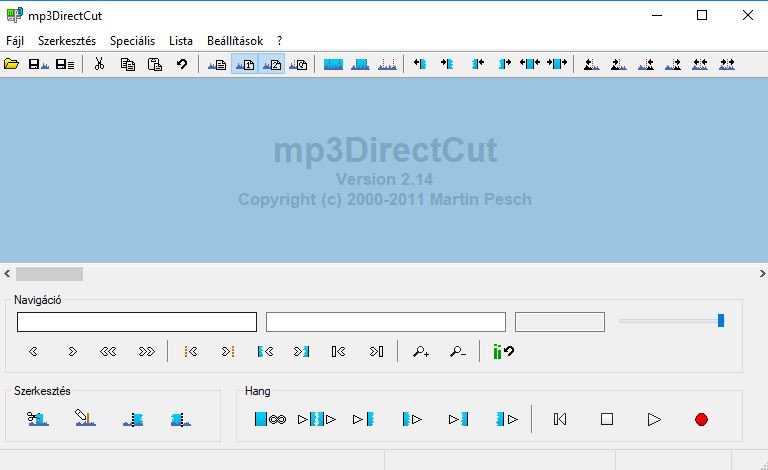
Task: Click the open file folder icon
Action: pos(12,64)
